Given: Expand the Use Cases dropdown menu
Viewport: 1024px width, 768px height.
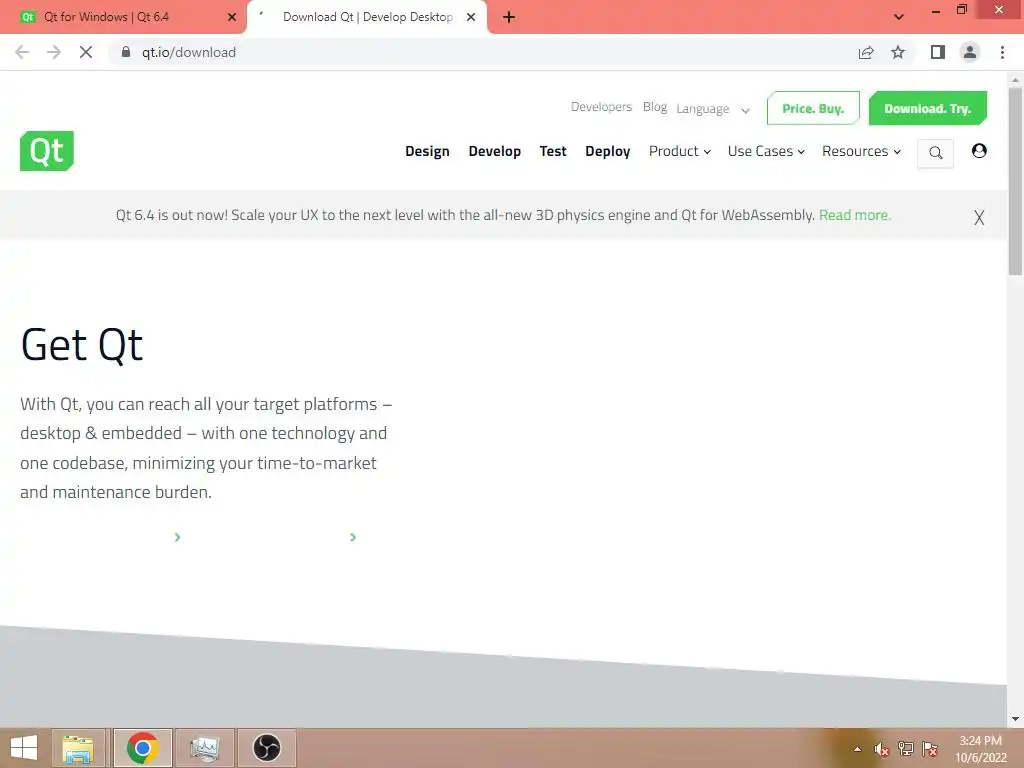Looking at the screenshot, I should coord(766,151).
